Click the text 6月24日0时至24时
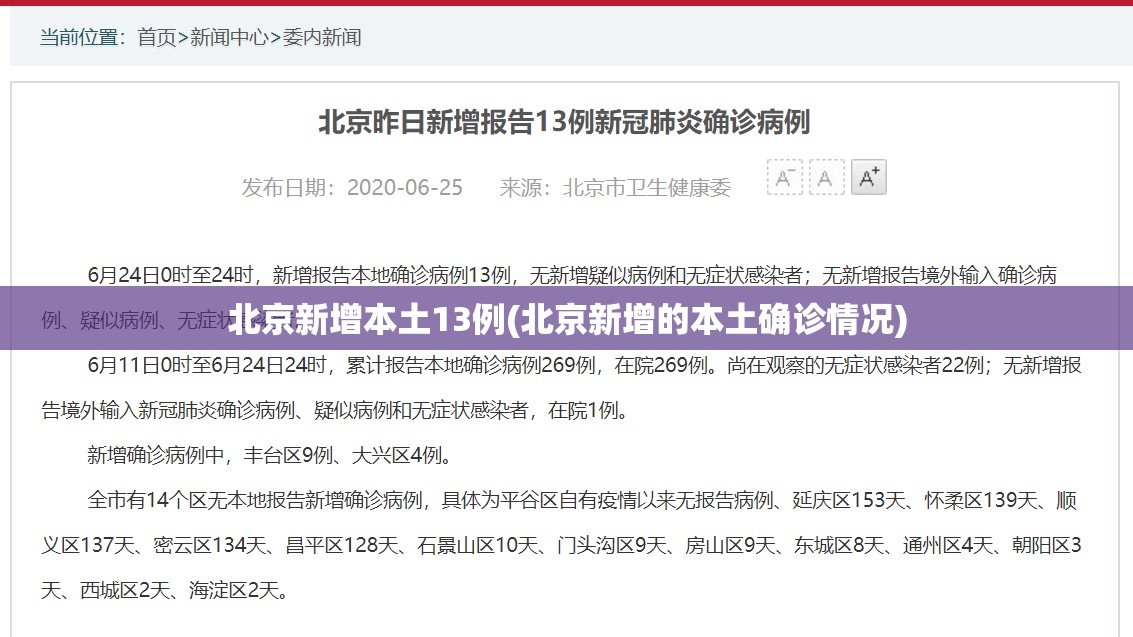The image size is (1133, 637). [x=171, y=275]
